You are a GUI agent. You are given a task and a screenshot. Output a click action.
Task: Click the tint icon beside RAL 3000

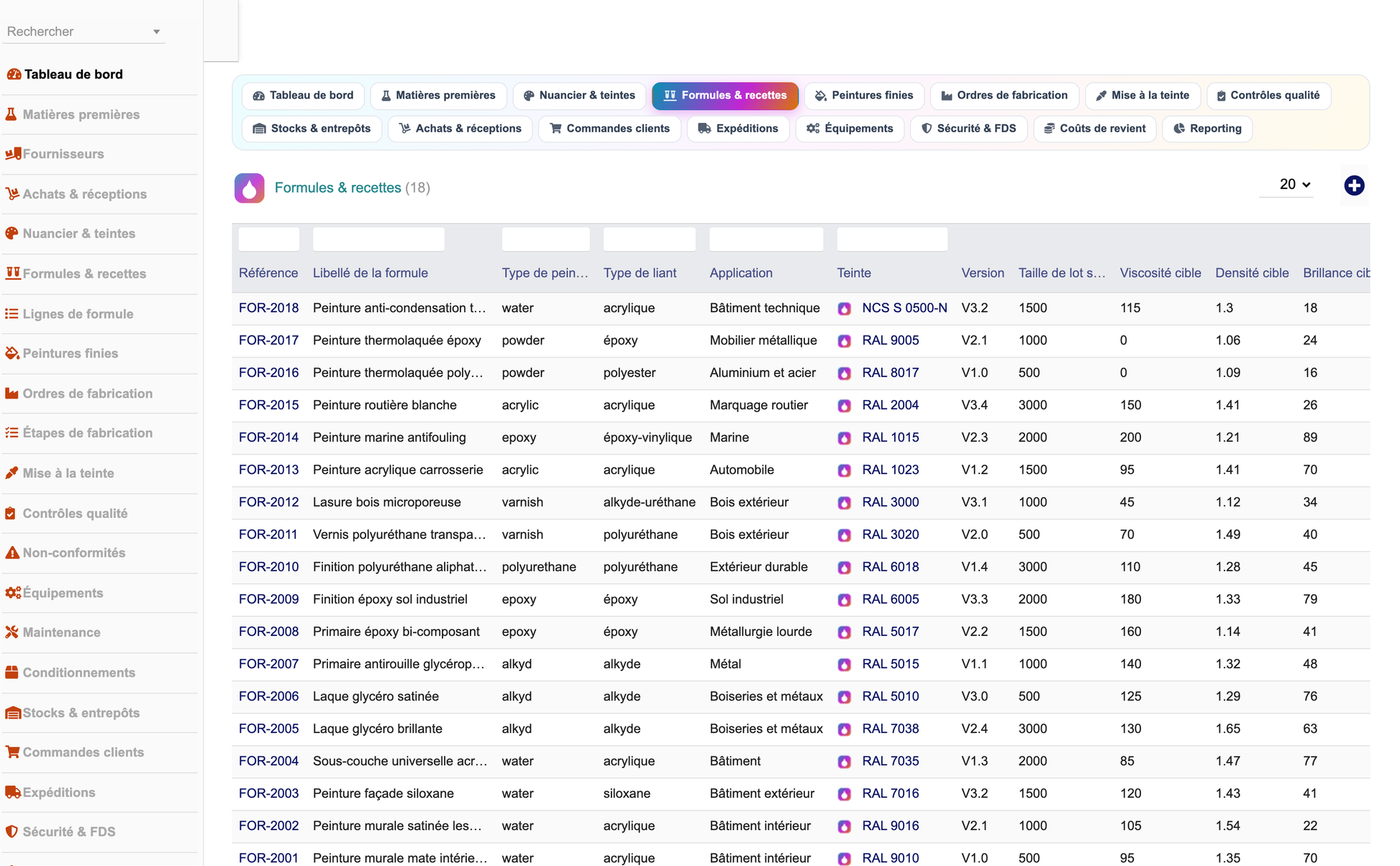coord(845,503)
